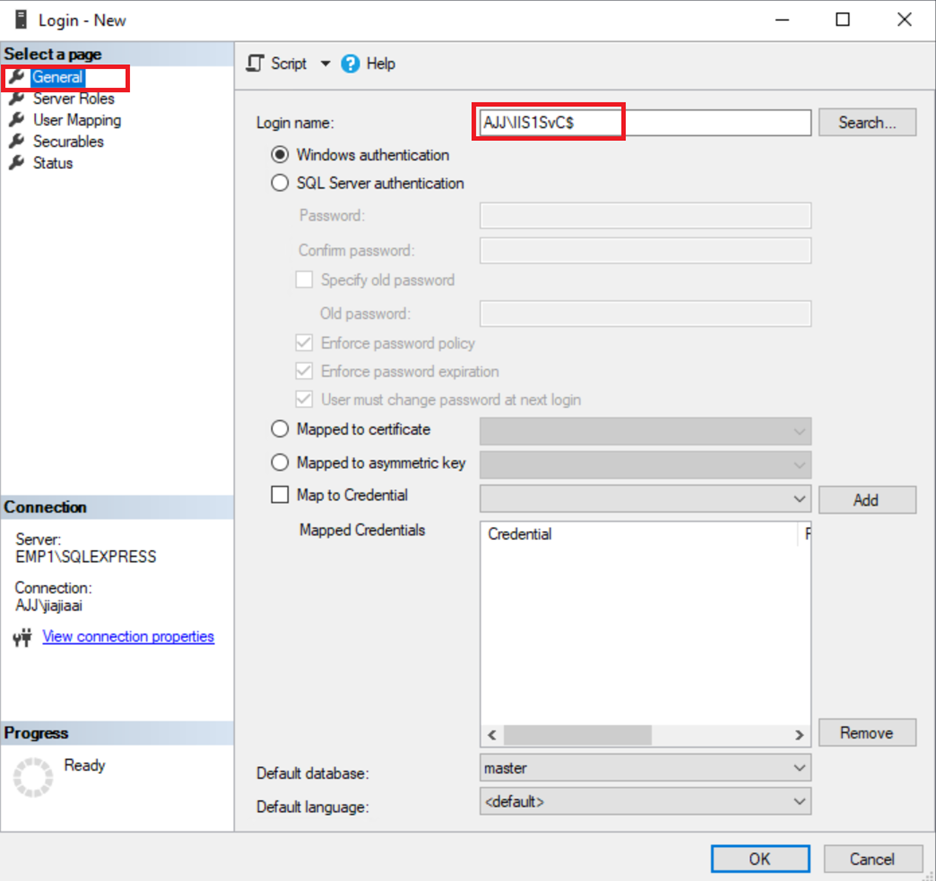Select SQL Server authentication
Screen dimensions: 936x881
[280, 183]
